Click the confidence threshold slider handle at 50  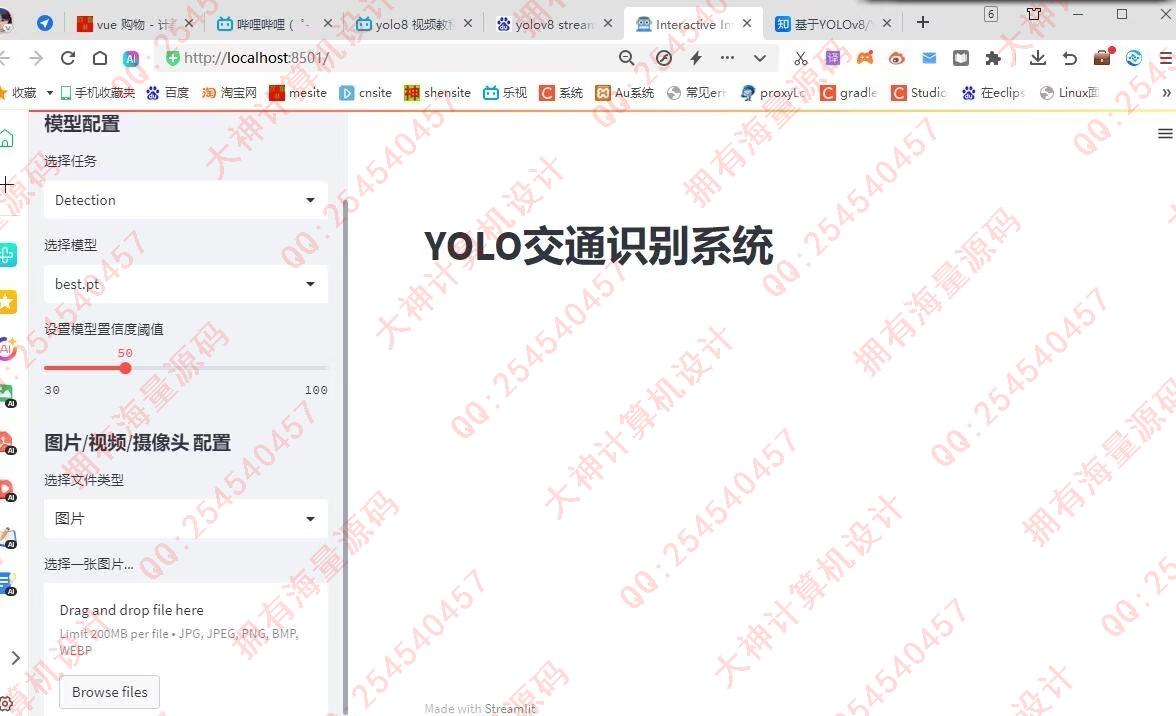(x=125, y=368)
